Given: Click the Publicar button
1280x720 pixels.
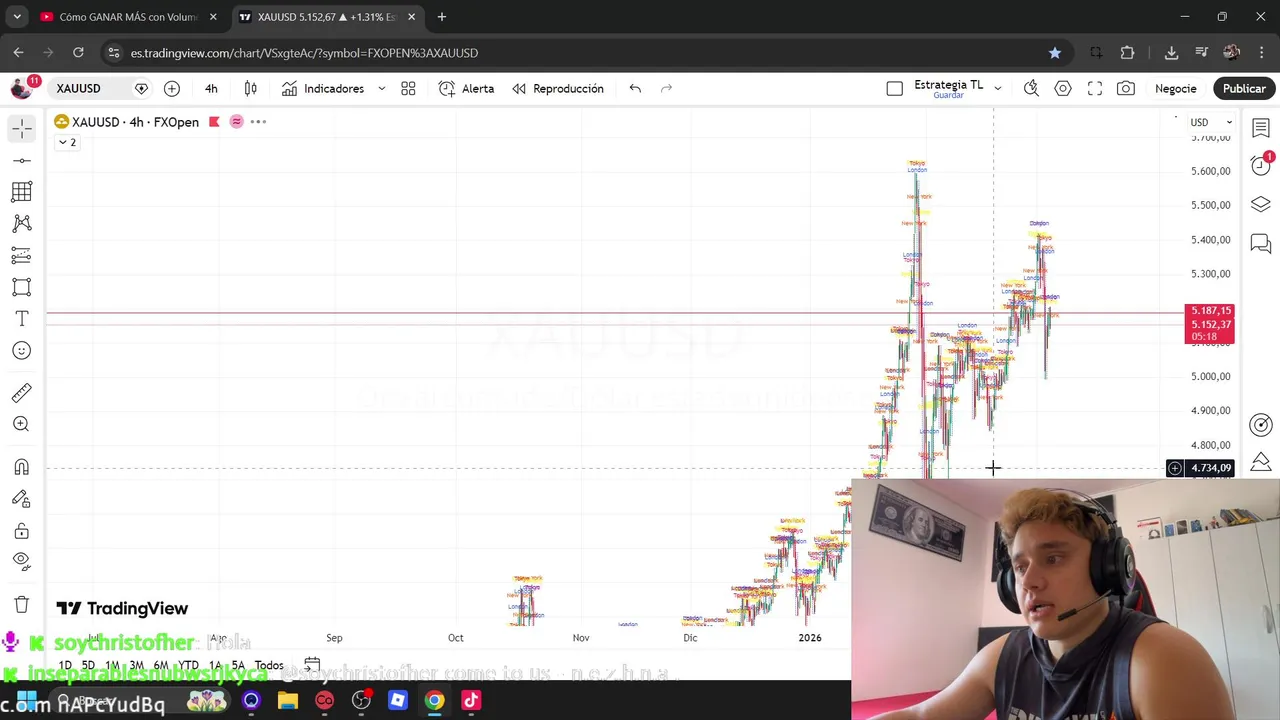Looking at the screenshot, I should [1244, 88].
